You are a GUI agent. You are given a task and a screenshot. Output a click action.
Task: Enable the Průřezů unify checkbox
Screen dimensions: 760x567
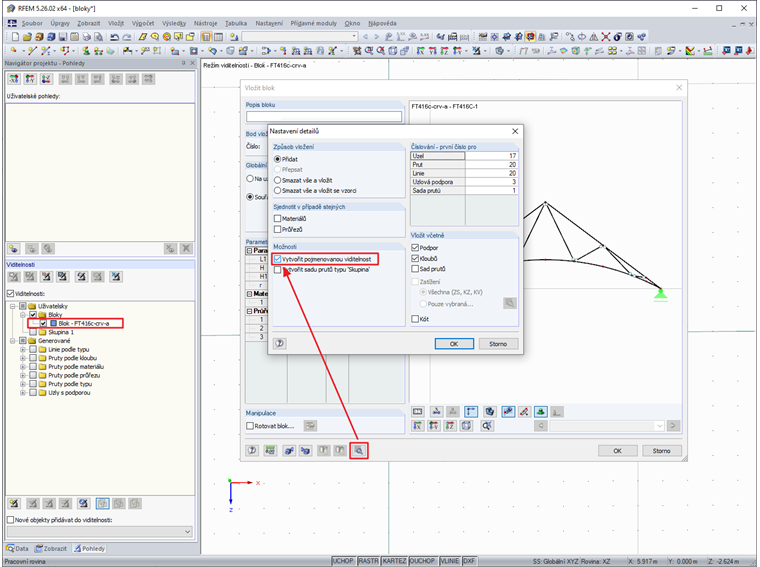[278, 229]
